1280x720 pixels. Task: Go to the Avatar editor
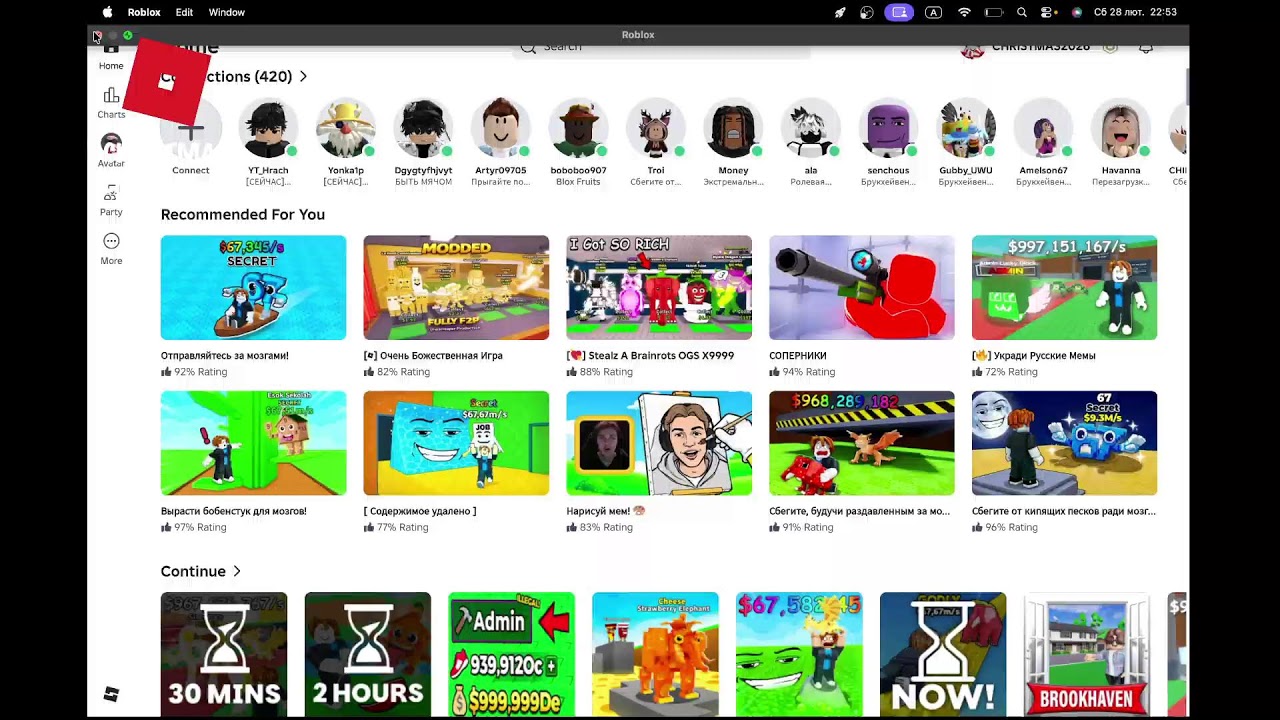click(x=111, y=151)
